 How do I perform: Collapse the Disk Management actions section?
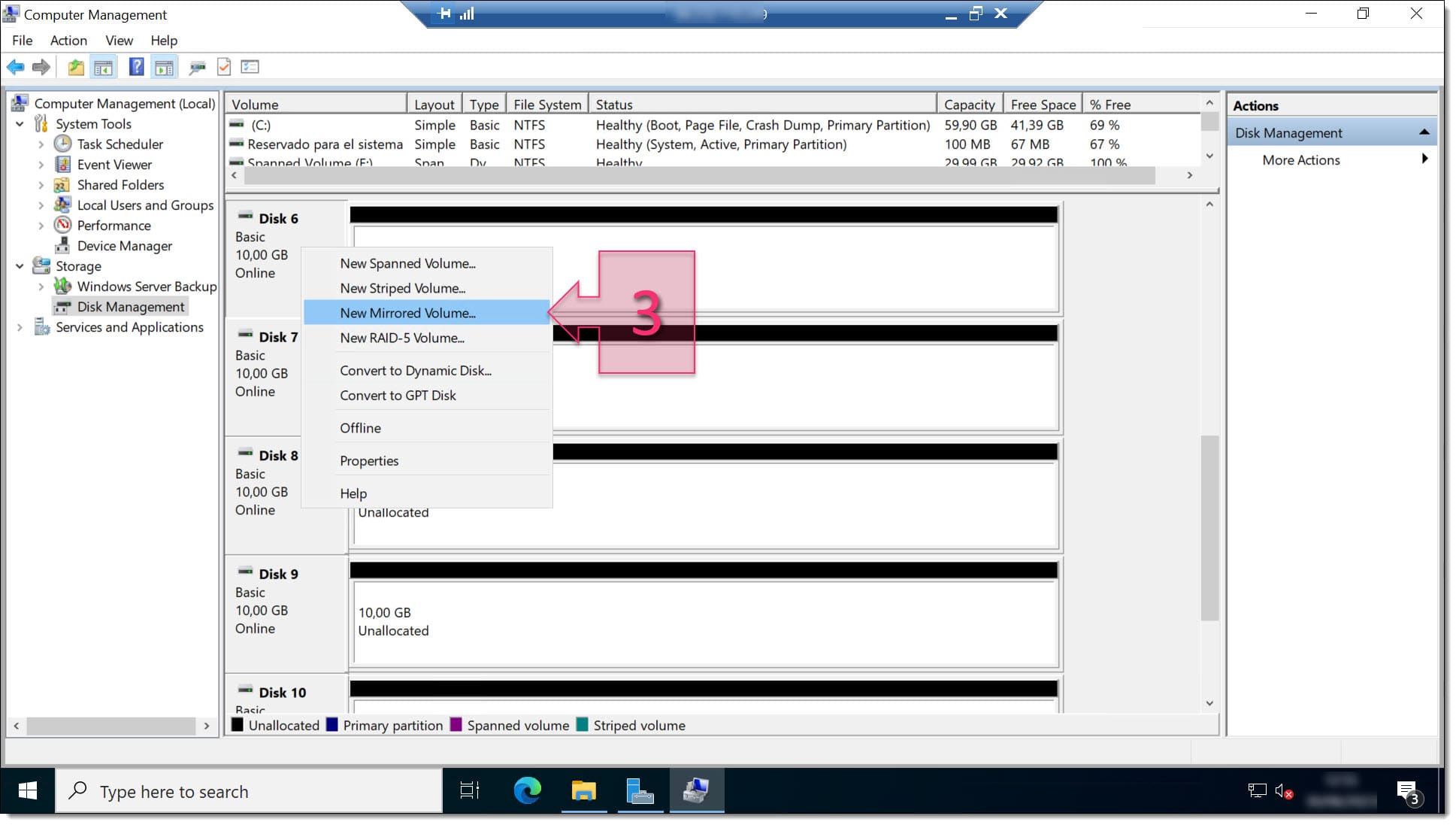[x=1424, y=132]
